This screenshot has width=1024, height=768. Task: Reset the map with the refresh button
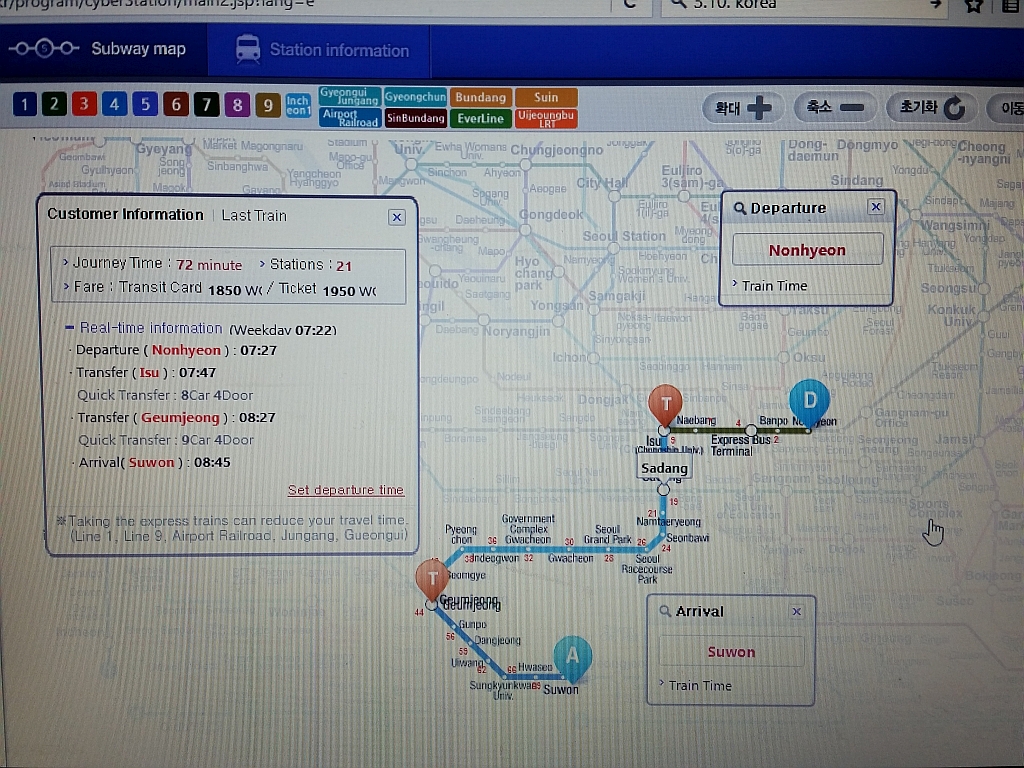[x=931, y=108]
